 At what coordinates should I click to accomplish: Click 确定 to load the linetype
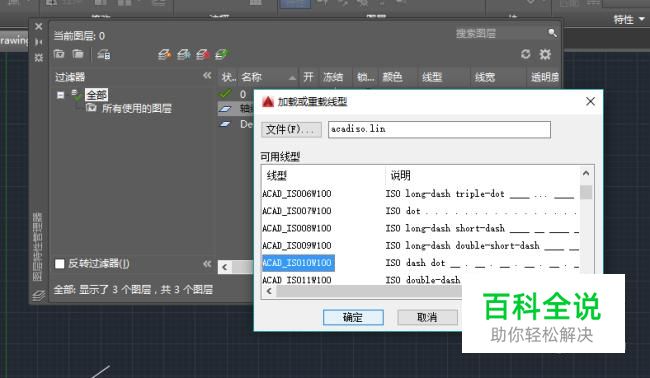pos(353,317)
